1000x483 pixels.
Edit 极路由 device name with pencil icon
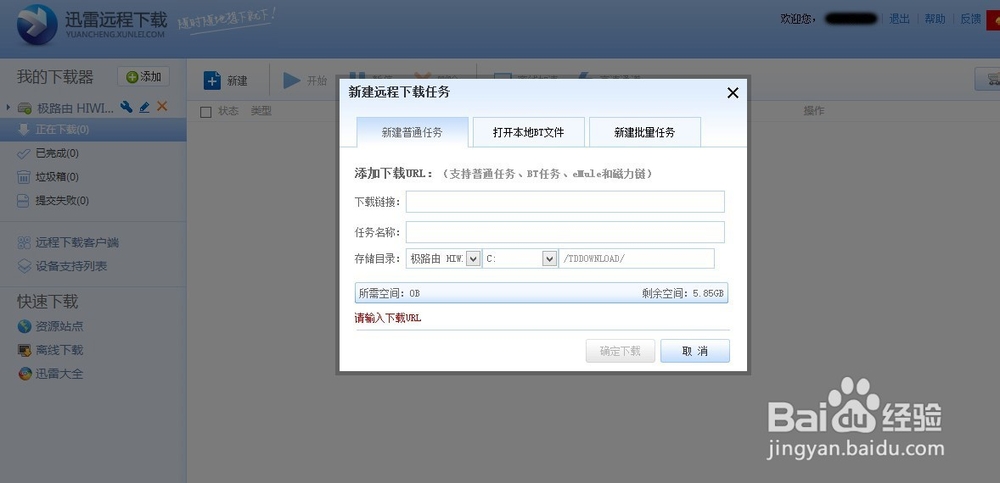coord(145,107)
